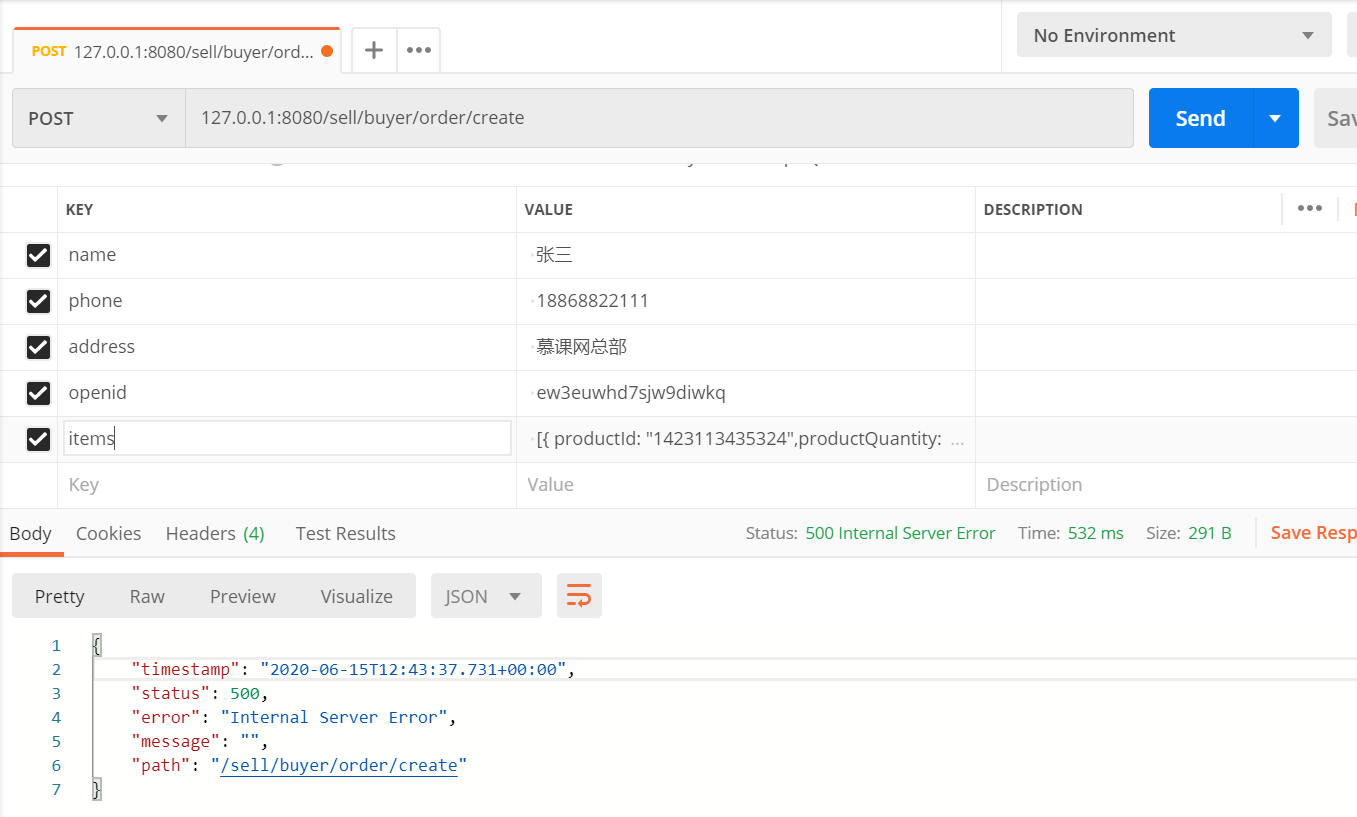The height and width of the screenshot is (817, 1357).
Task: Click the timestamp value in response
Action: [414, 669]
